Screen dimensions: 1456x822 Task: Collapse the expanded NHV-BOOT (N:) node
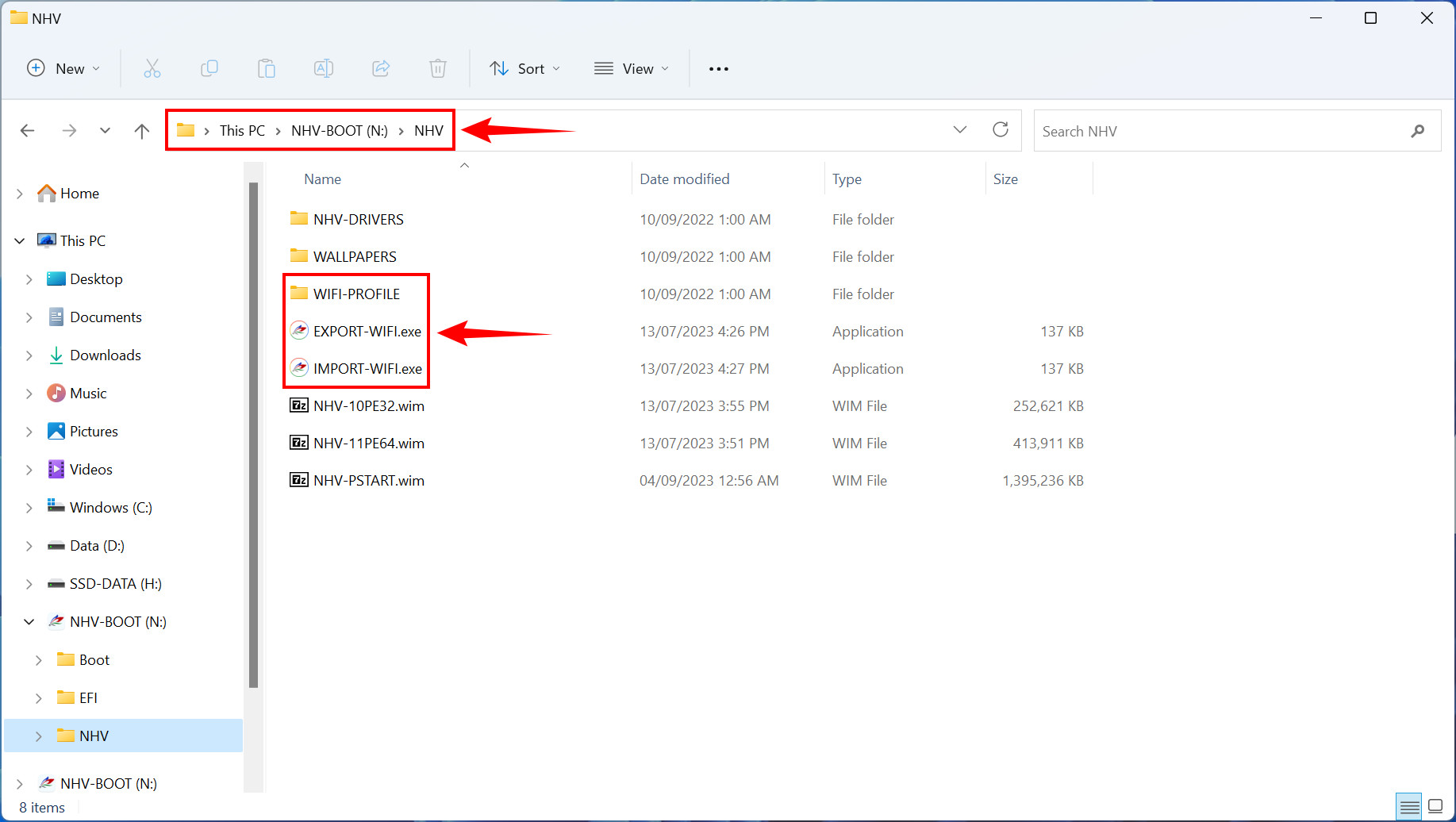[29, 622]
